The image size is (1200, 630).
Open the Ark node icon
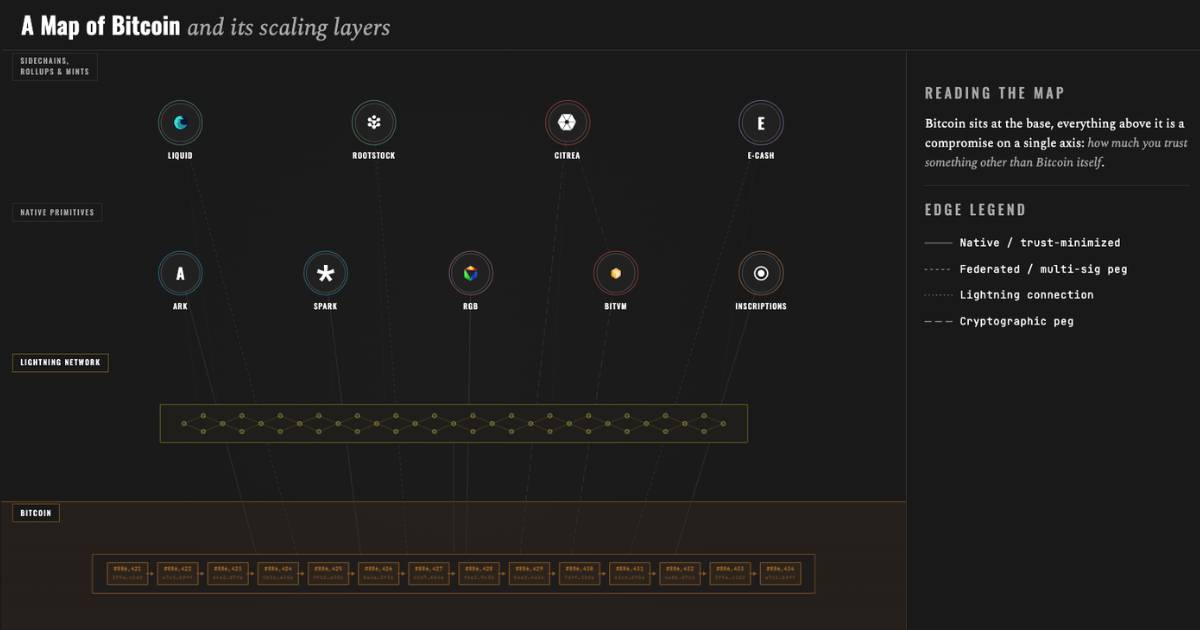click(x=180, y=273)
